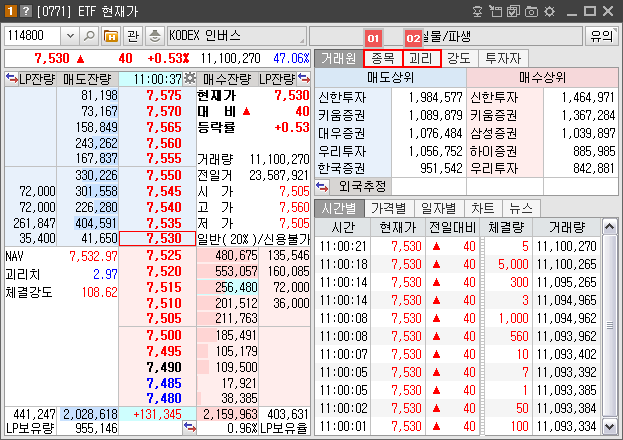The width and height of the screenshot is (623, 440).
Task: Click the 외국추정 button
Action: pos(363,186)
